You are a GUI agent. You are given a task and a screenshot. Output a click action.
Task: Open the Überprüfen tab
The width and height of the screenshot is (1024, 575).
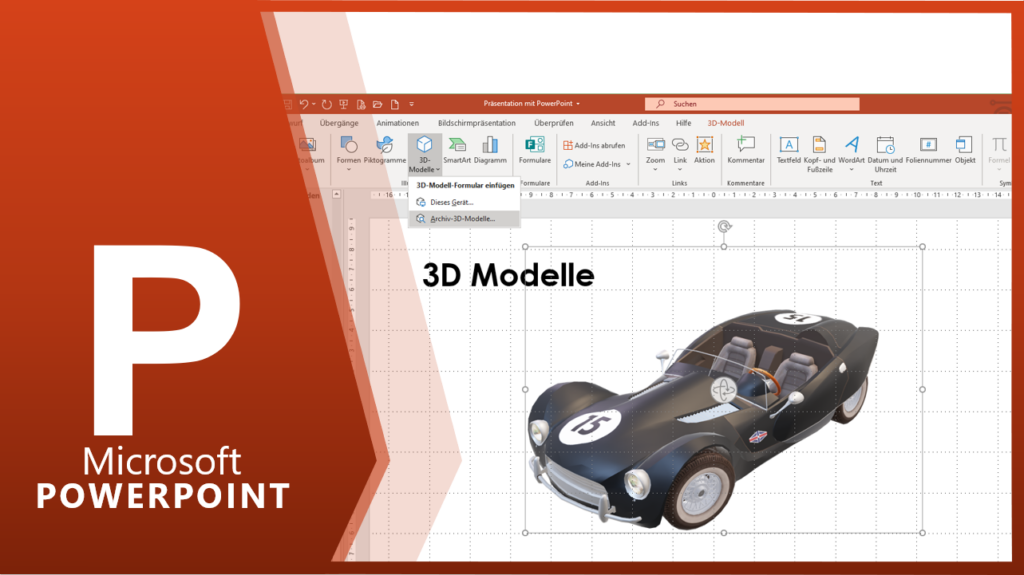click(x=554, y=123)
